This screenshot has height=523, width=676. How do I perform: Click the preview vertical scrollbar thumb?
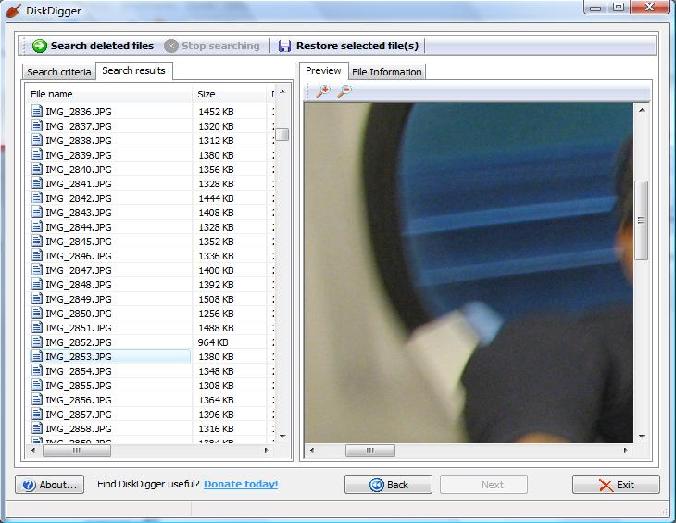tap(642, 220)
